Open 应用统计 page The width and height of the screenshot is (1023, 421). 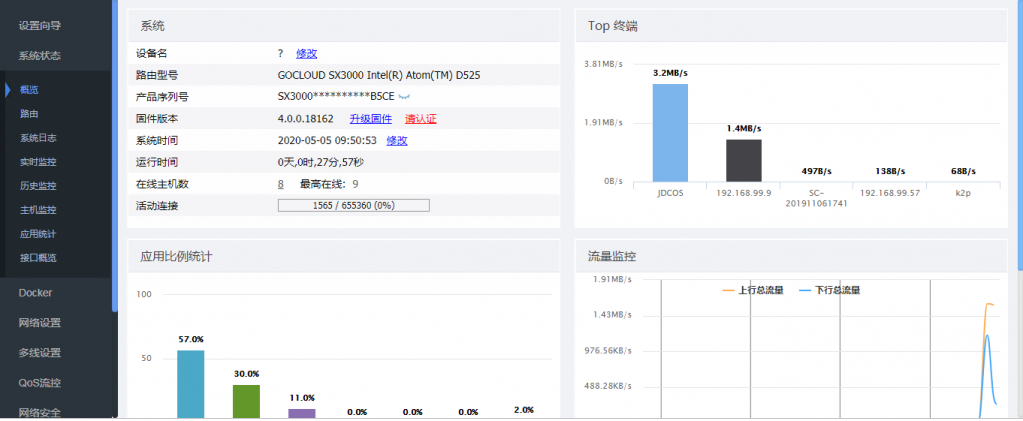(38, 234)
